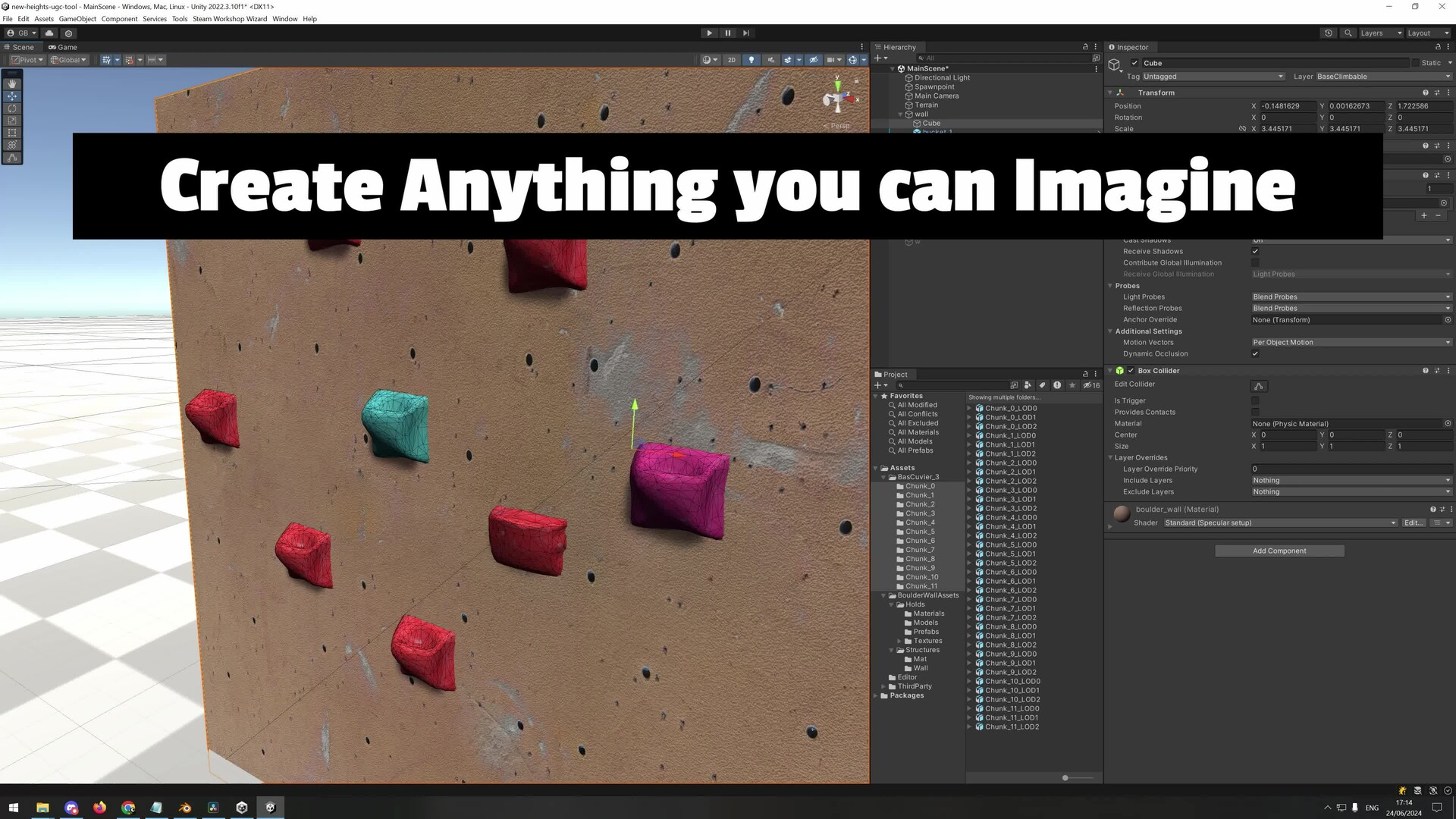Image resolution: width=1456 pixels, height=819 pixels.
Task: Click the Add Component button
Action: tap(1279, 551)
